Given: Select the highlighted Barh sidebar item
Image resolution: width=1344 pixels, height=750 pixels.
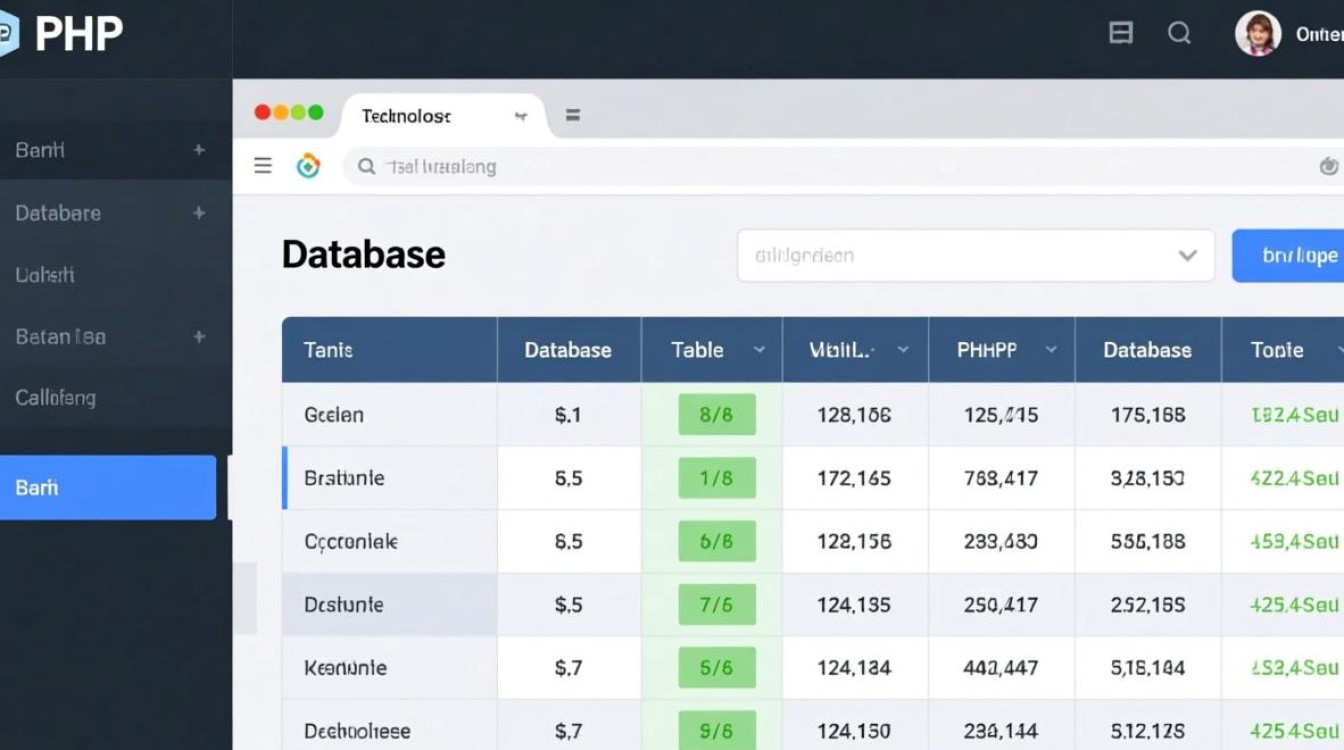Looking at the screenshot, I should tap(108, 487).
